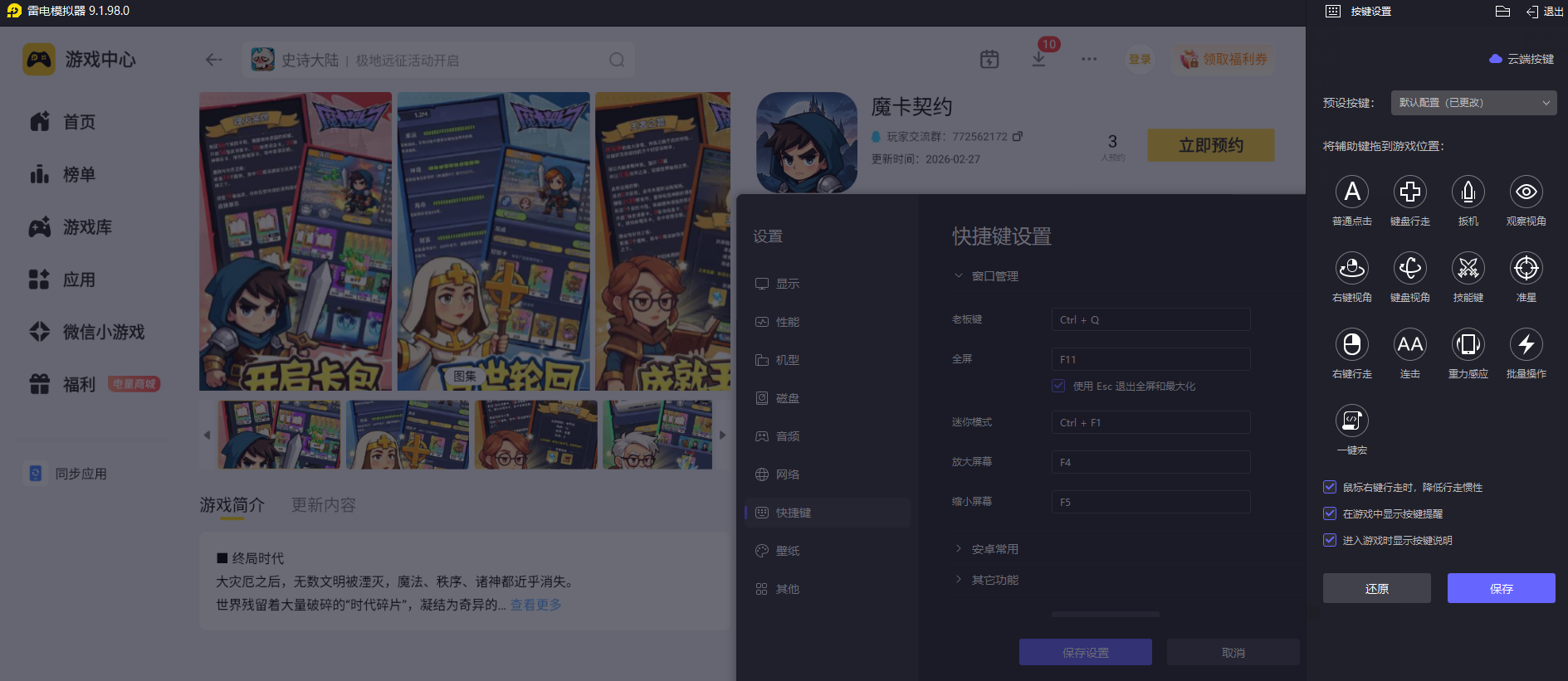Edit the 全屏 F11 shortcut field
Screen dimensions: 1568x681
pyautogui.click(x=1150, y=359)
